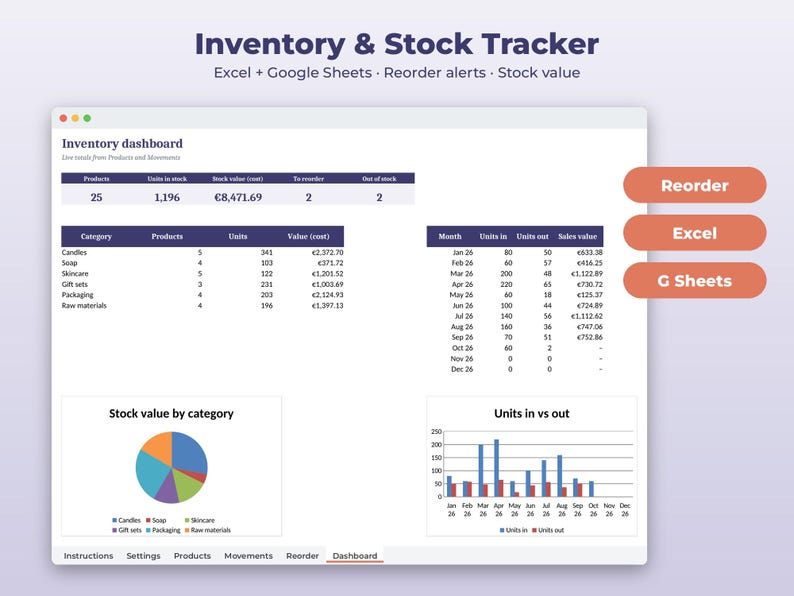Click the red close window dot
This screenshot has height=596, width=794.
pos(63,118)
